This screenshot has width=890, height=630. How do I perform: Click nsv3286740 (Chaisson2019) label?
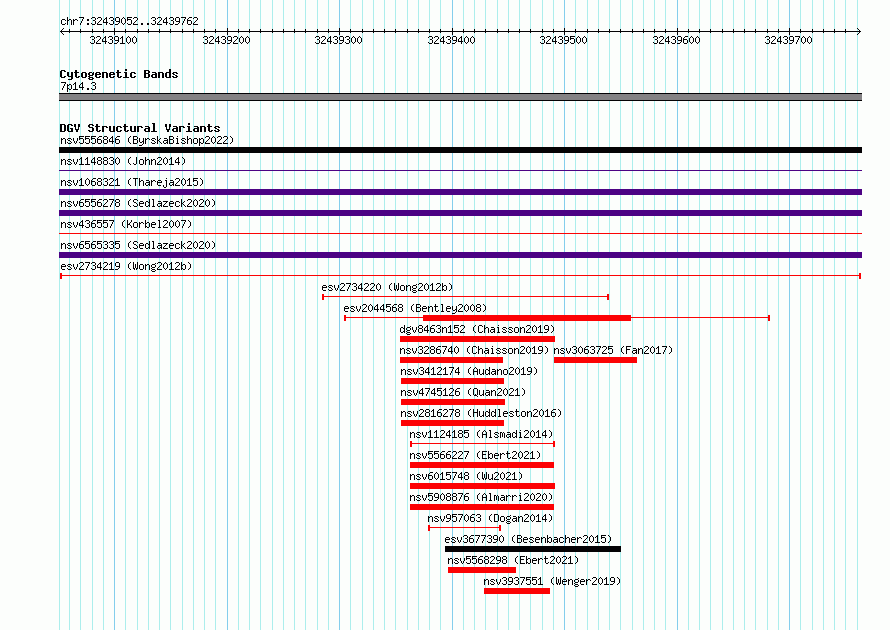click(475, 350)
